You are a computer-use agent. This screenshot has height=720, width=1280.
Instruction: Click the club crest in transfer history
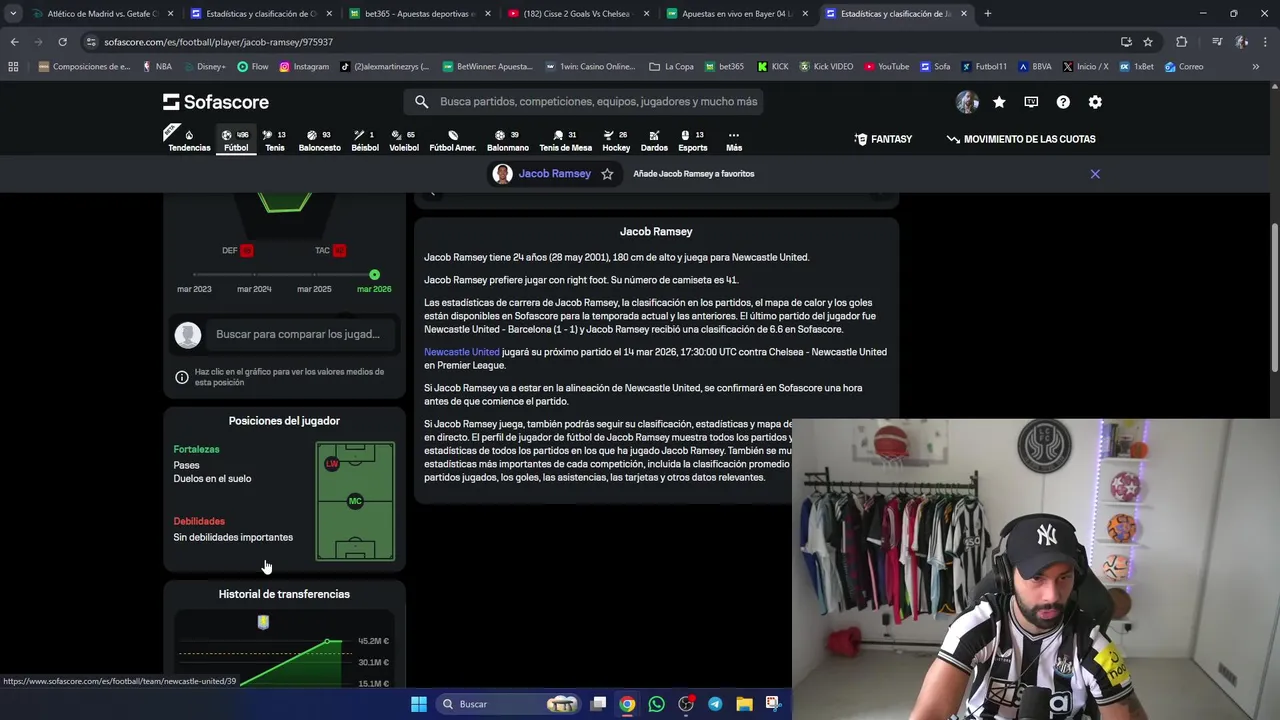pos(263,622)
